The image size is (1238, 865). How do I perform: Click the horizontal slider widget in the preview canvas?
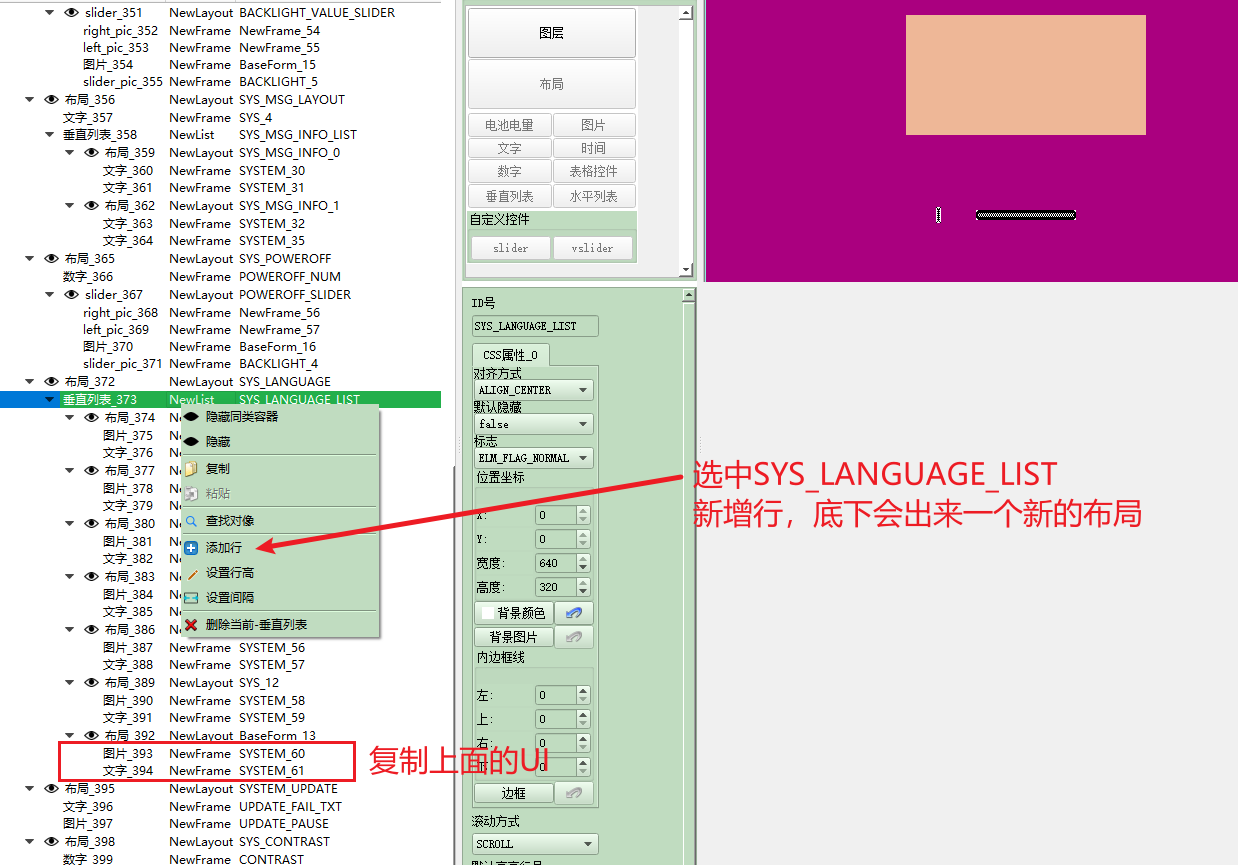(1025, 215)
